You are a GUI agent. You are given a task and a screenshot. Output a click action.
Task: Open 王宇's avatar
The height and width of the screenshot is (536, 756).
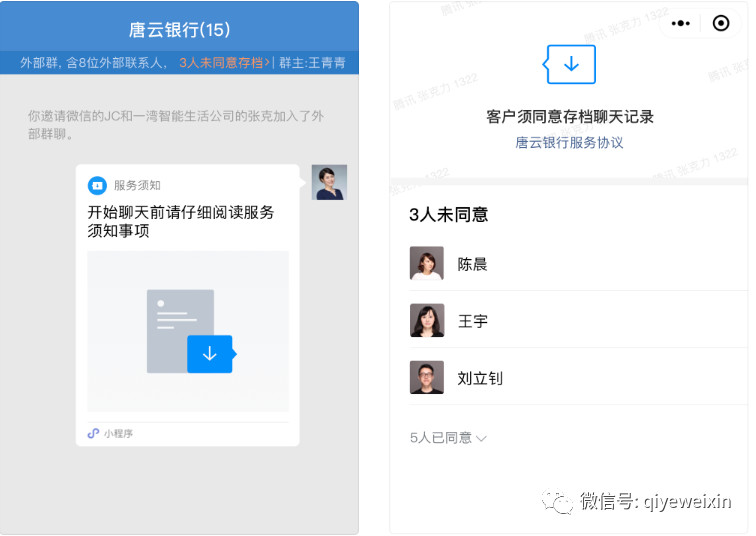(x=427, y=320)
